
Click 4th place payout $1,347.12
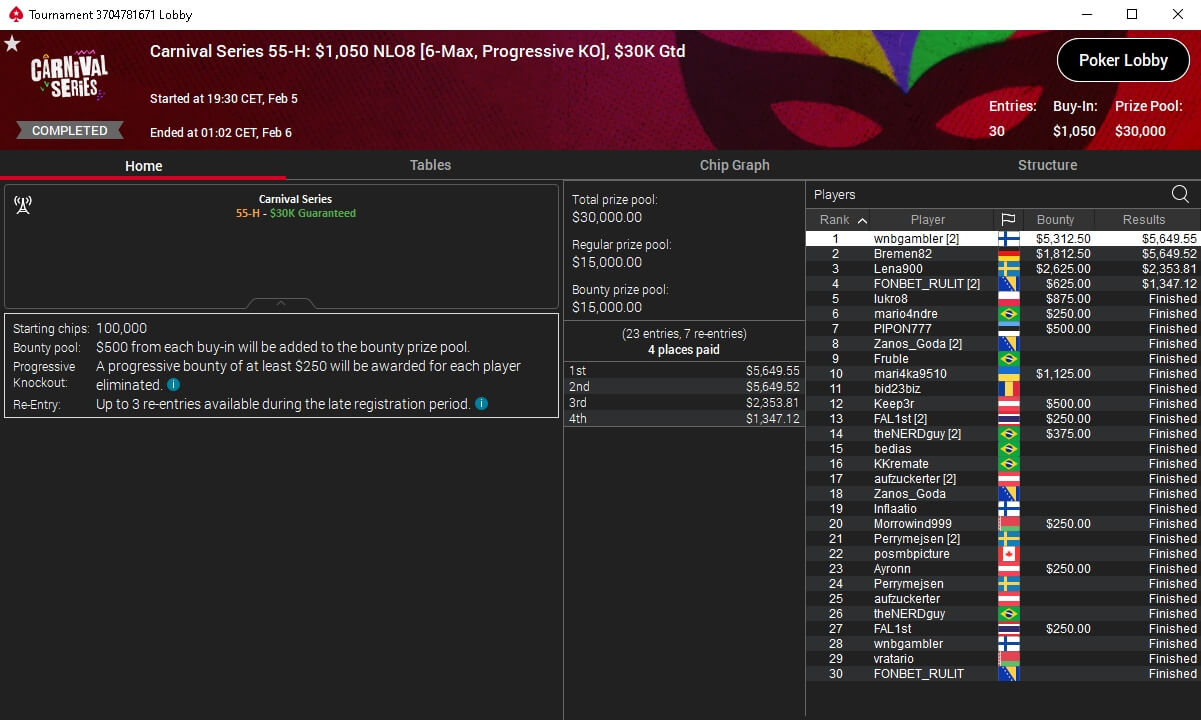pyautogui.click(x=773, y=419)
